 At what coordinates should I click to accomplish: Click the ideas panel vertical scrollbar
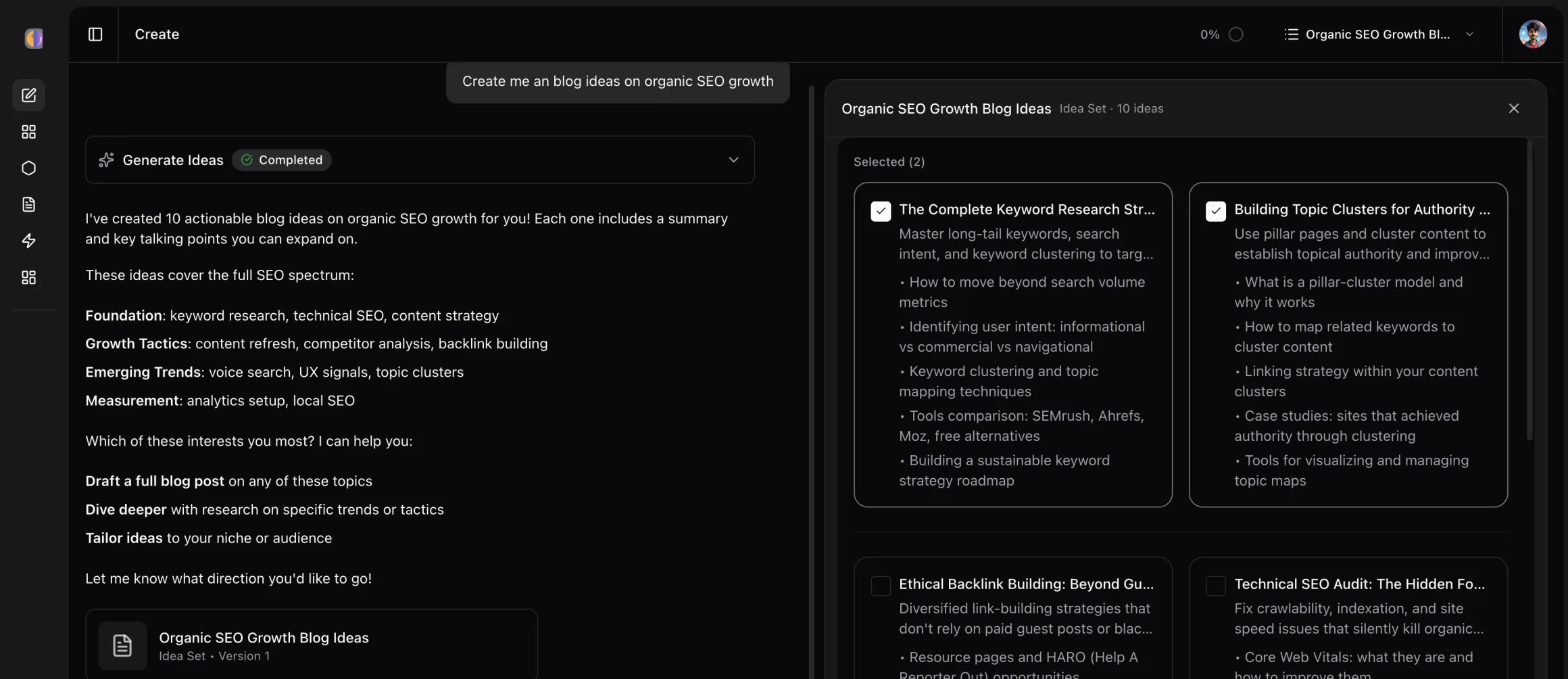(x=1529, y=291)
